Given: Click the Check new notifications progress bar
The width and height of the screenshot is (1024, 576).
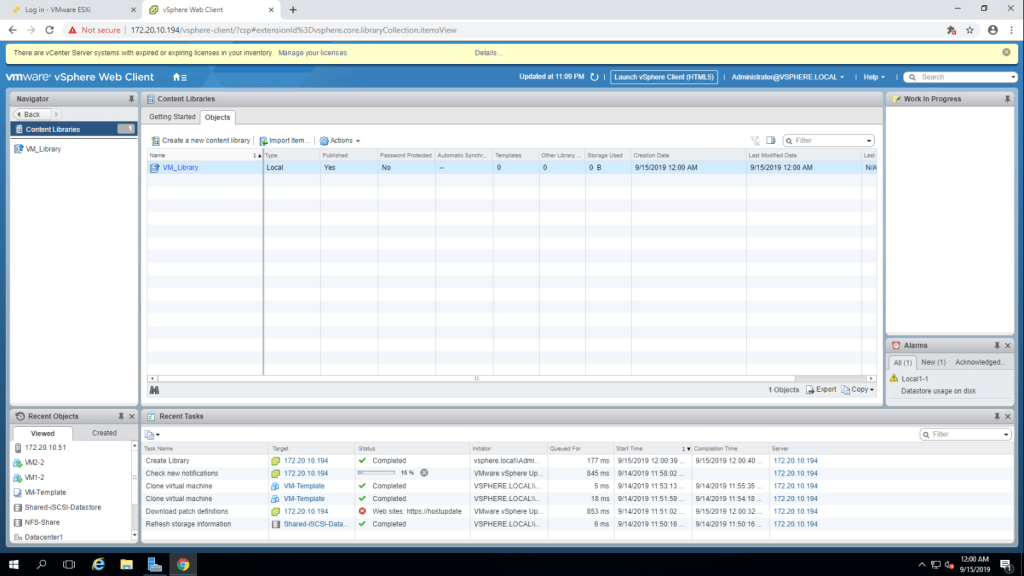Looking at the screenshot, I should point(377,473).
